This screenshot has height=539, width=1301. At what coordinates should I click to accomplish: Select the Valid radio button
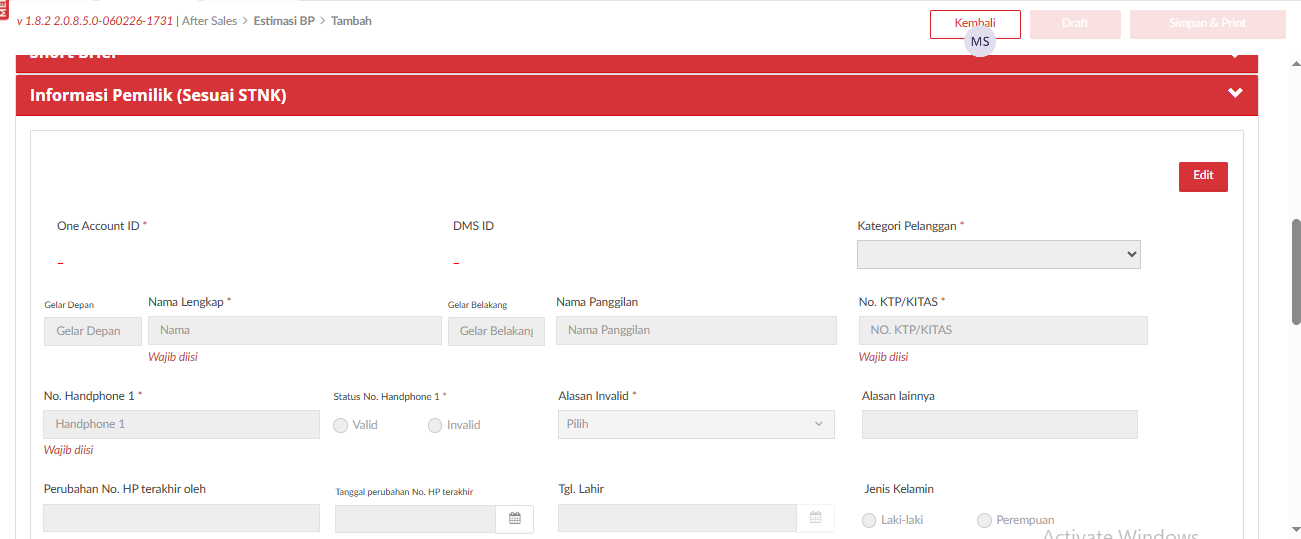[x=341, y=425]
